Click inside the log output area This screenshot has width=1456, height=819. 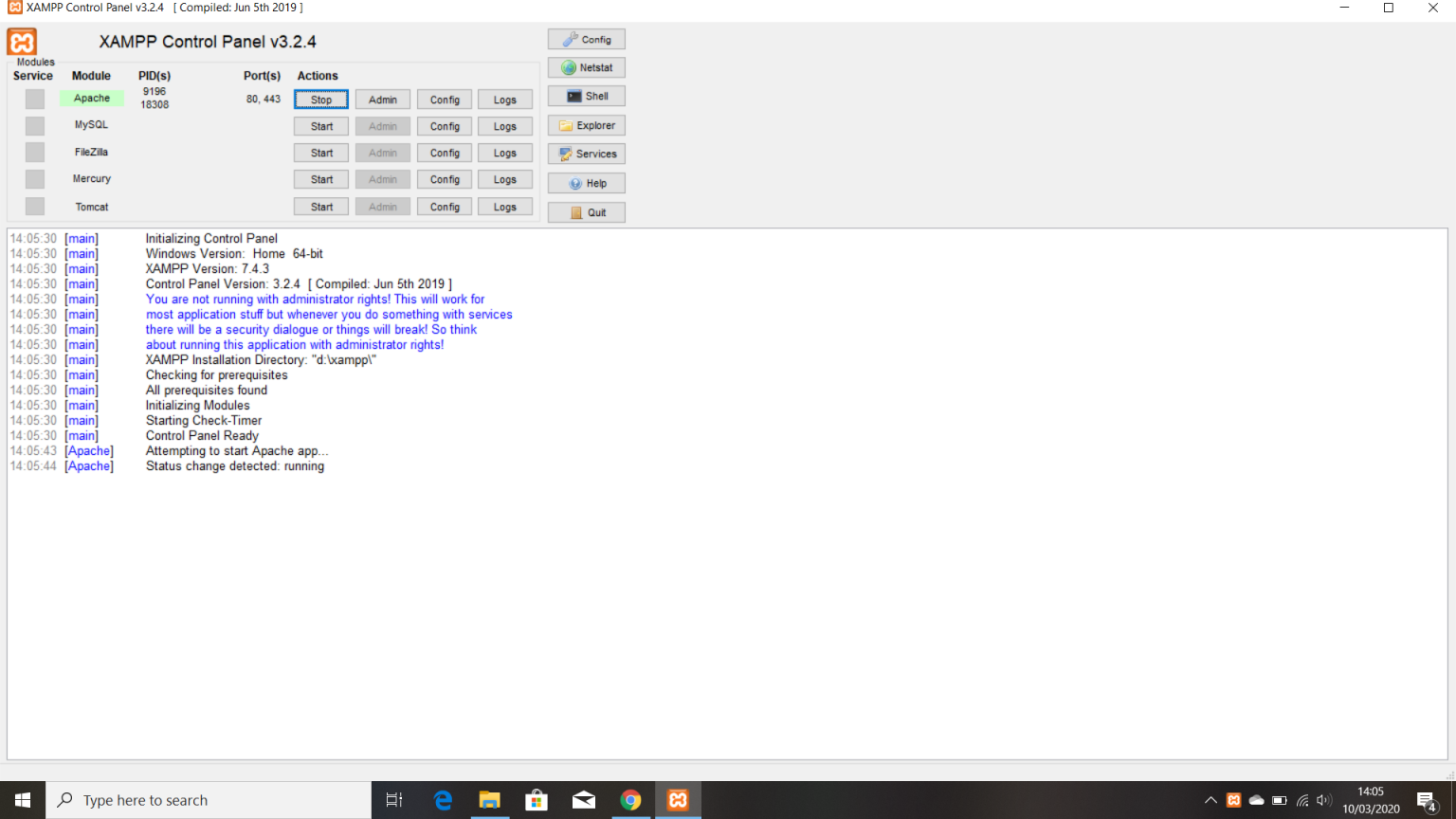(727, 607)
